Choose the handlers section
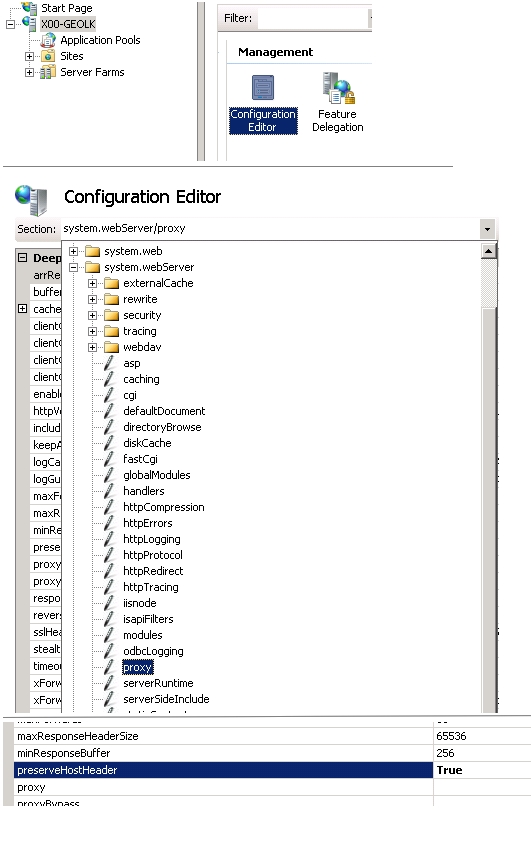 (x=143, y=491)
